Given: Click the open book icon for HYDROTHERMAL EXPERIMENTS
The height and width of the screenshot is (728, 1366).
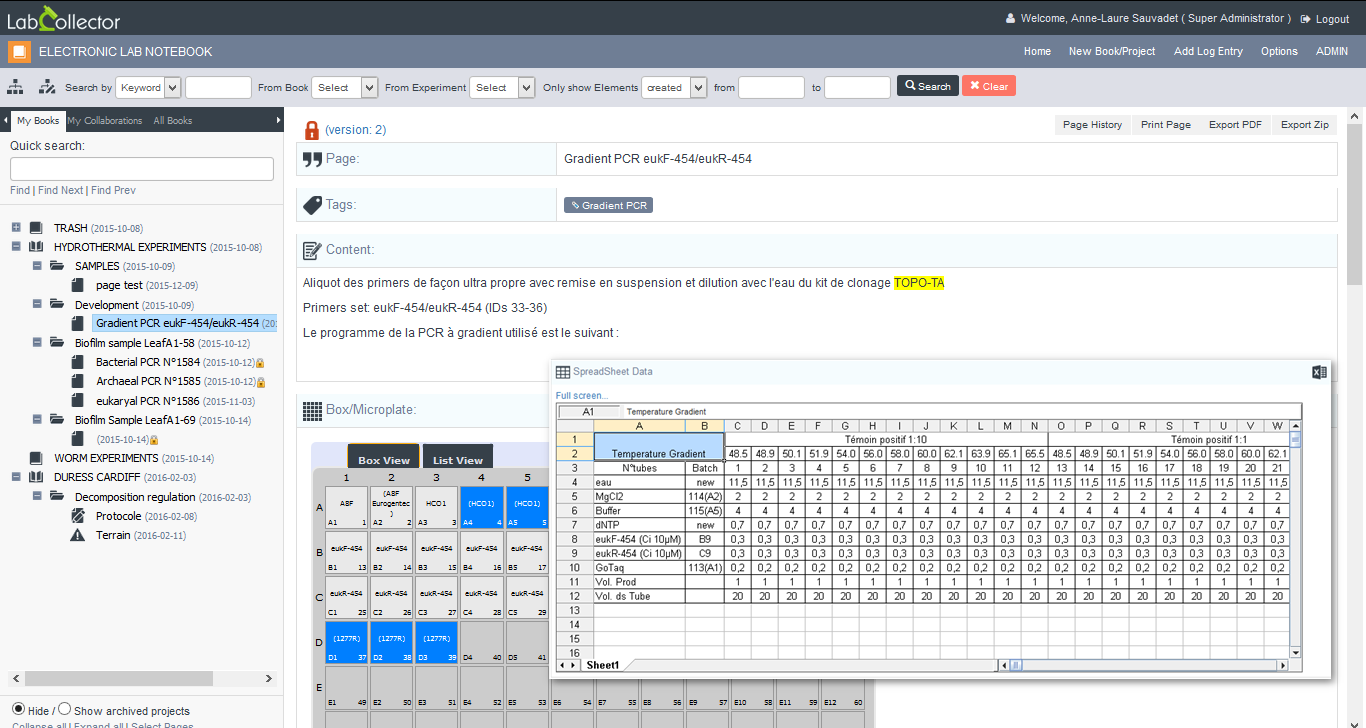Looking at the screenshot, I should coord(36,247).
